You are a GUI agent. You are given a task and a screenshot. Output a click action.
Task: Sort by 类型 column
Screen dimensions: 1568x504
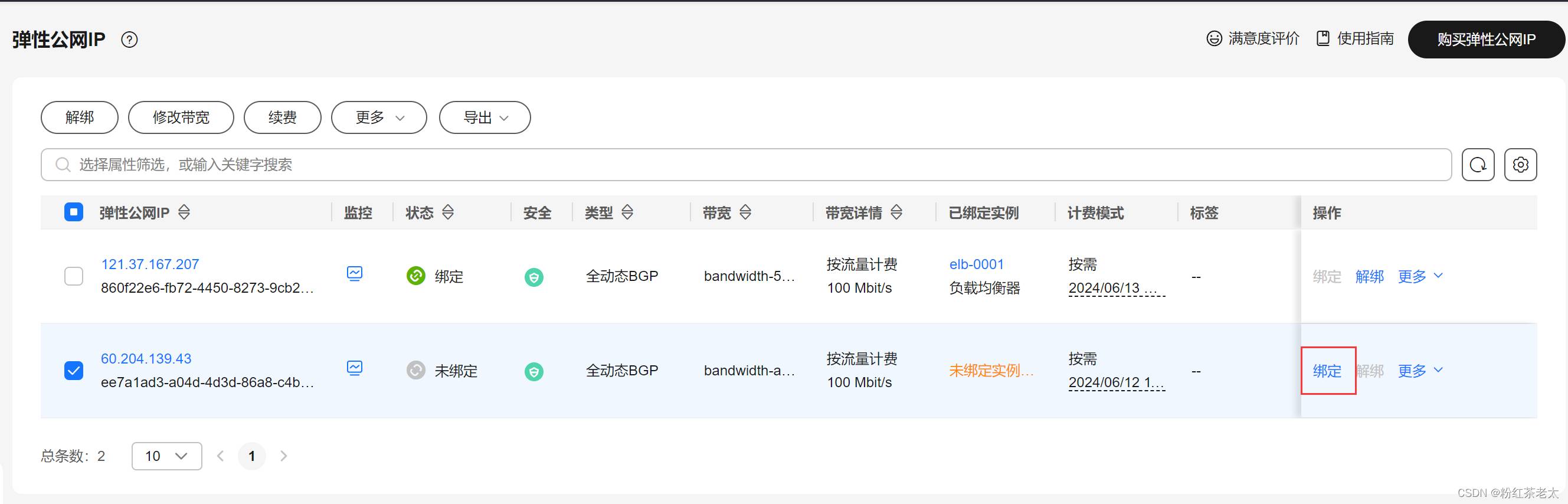627,212
